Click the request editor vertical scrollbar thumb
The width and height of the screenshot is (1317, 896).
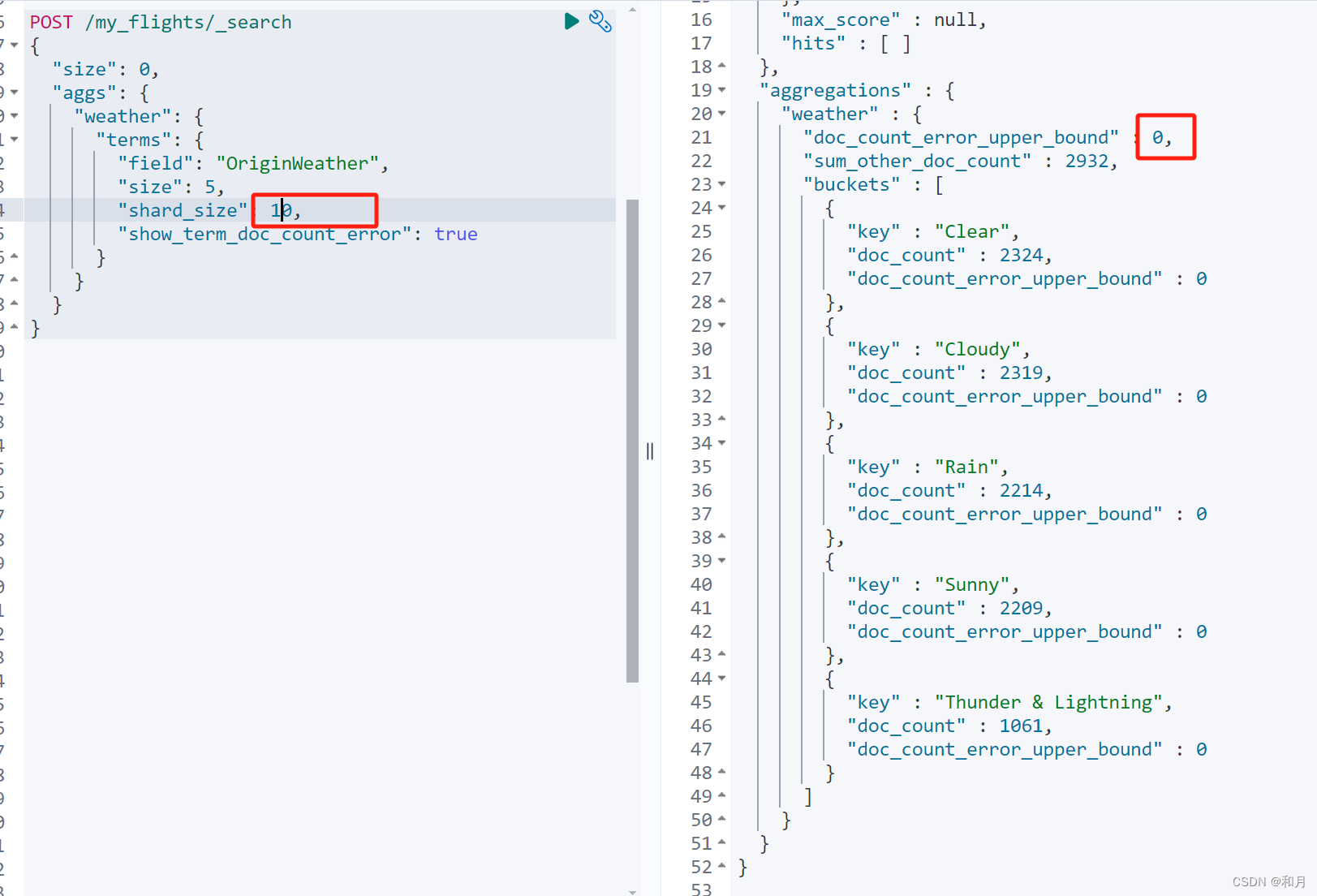coord(633,441)
